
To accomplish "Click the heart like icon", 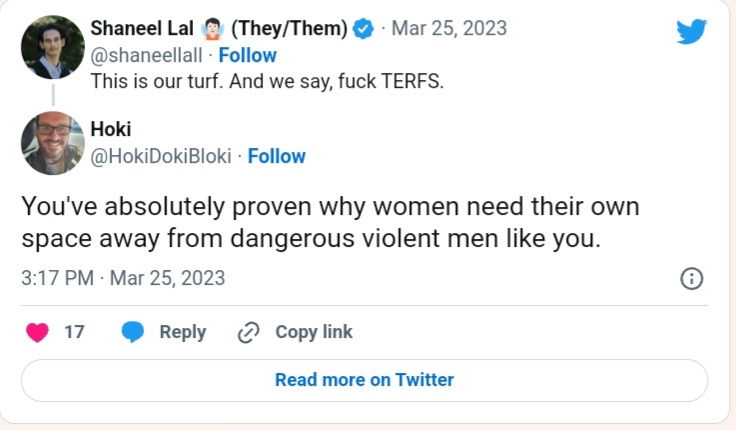I will tap(38, 332).
